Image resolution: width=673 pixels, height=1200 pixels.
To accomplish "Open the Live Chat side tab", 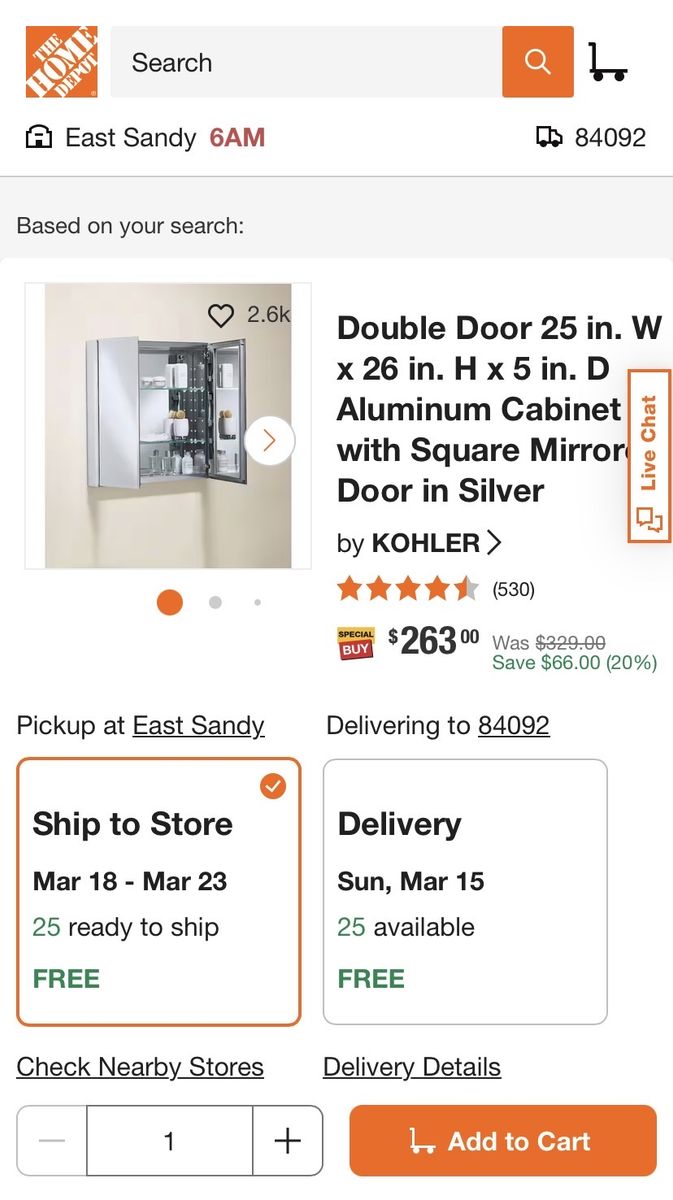I will [x=649, y=456].
